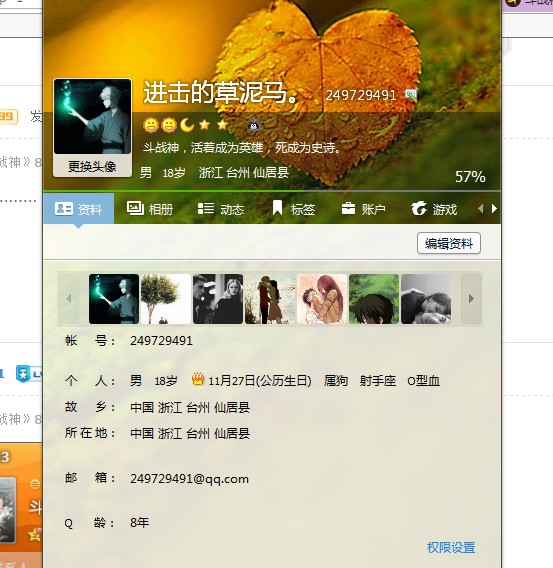Click 更换头像 to change avatar
Screen dimensions: 553x568
pos(92,166)
